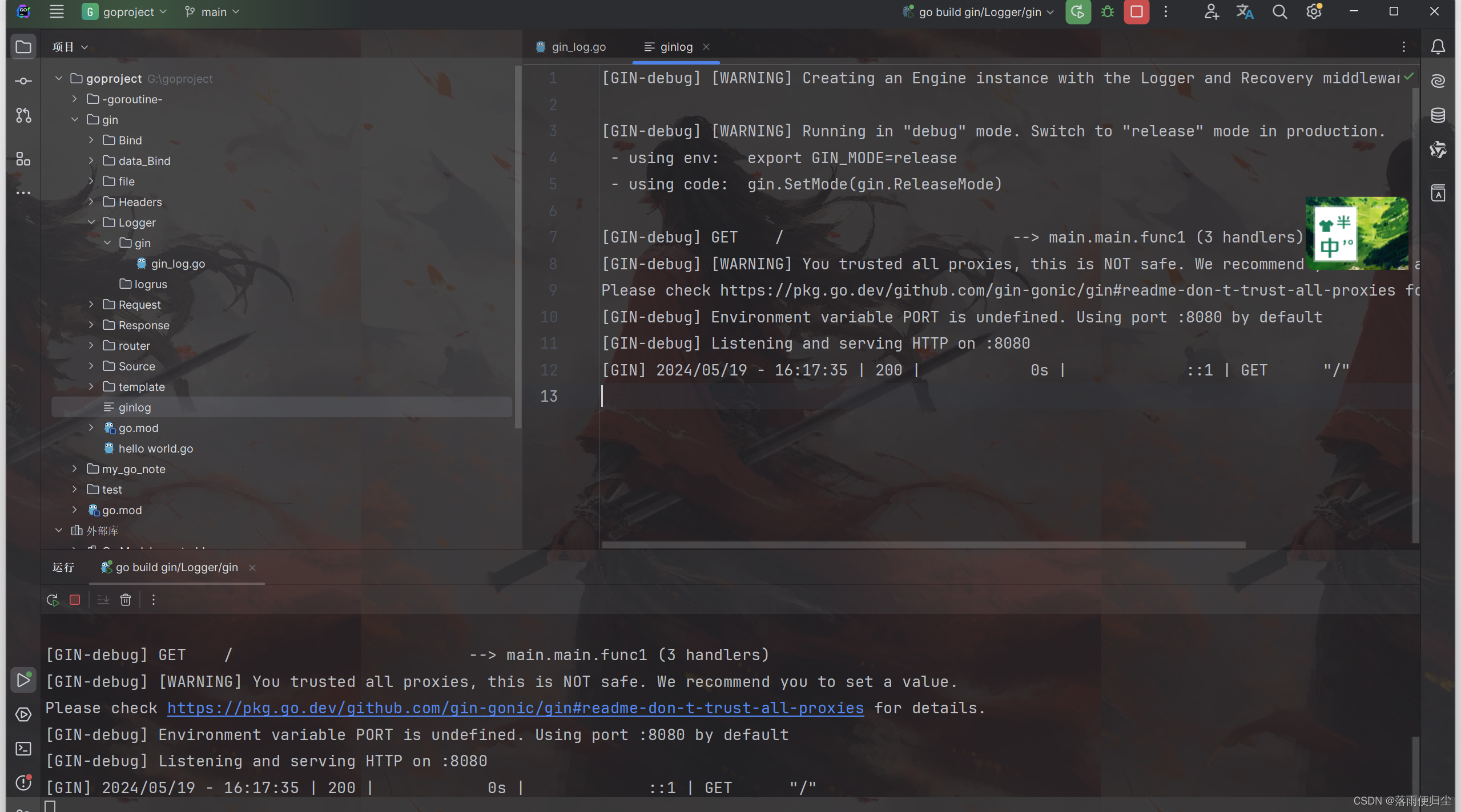This screenshot has width=1461, height=812.
Task: Expand the Logger folder in project tree
Action: click(x=91, y=222)
